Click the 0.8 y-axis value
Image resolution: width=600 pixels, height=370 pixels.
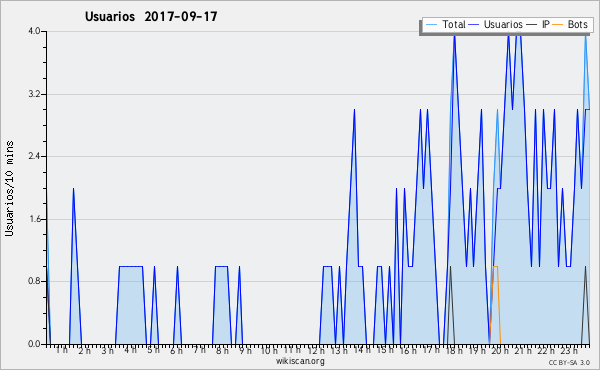(x=34, y=282)
